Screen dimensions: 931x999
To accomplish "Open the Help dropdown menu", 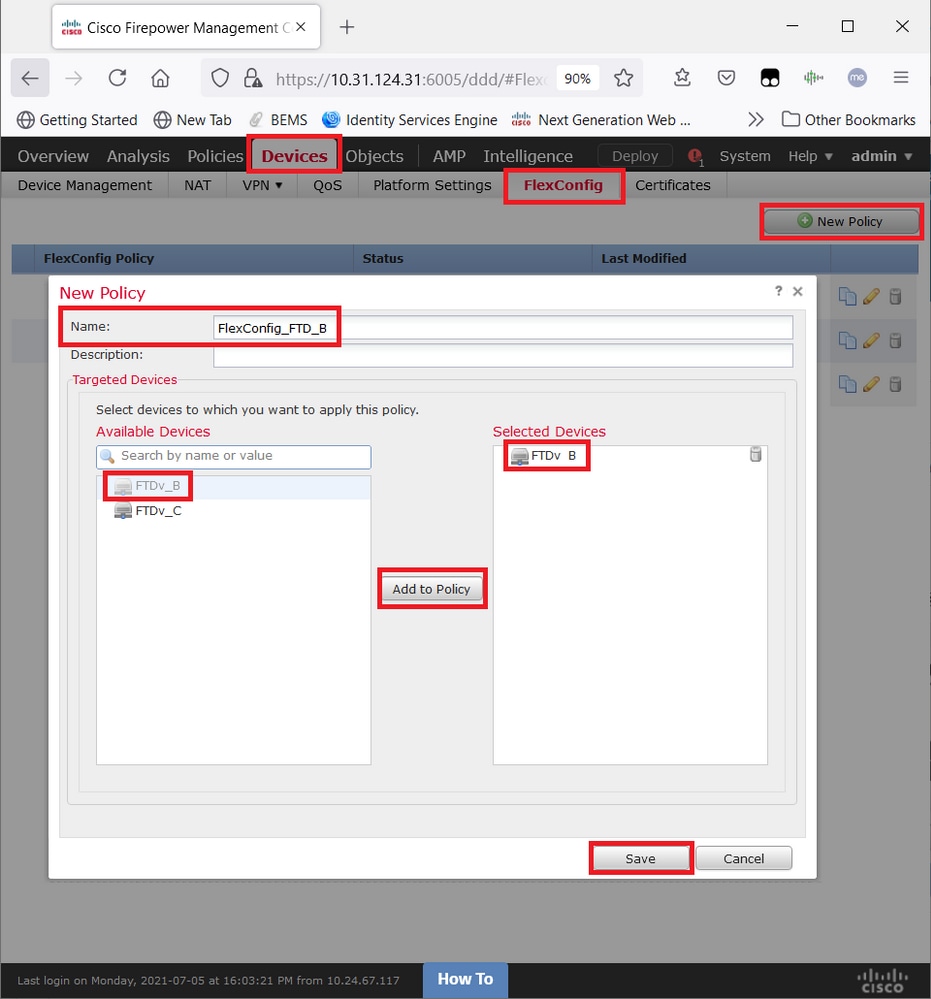I will 810,156.
